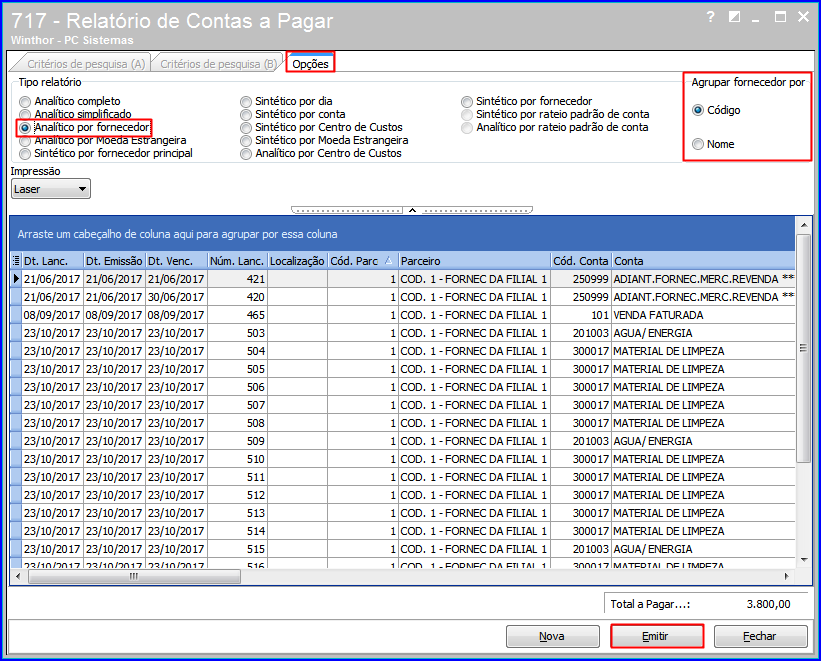The image size is (821, 661).
Task: Click the Fechar button
Action: (760, 636)
